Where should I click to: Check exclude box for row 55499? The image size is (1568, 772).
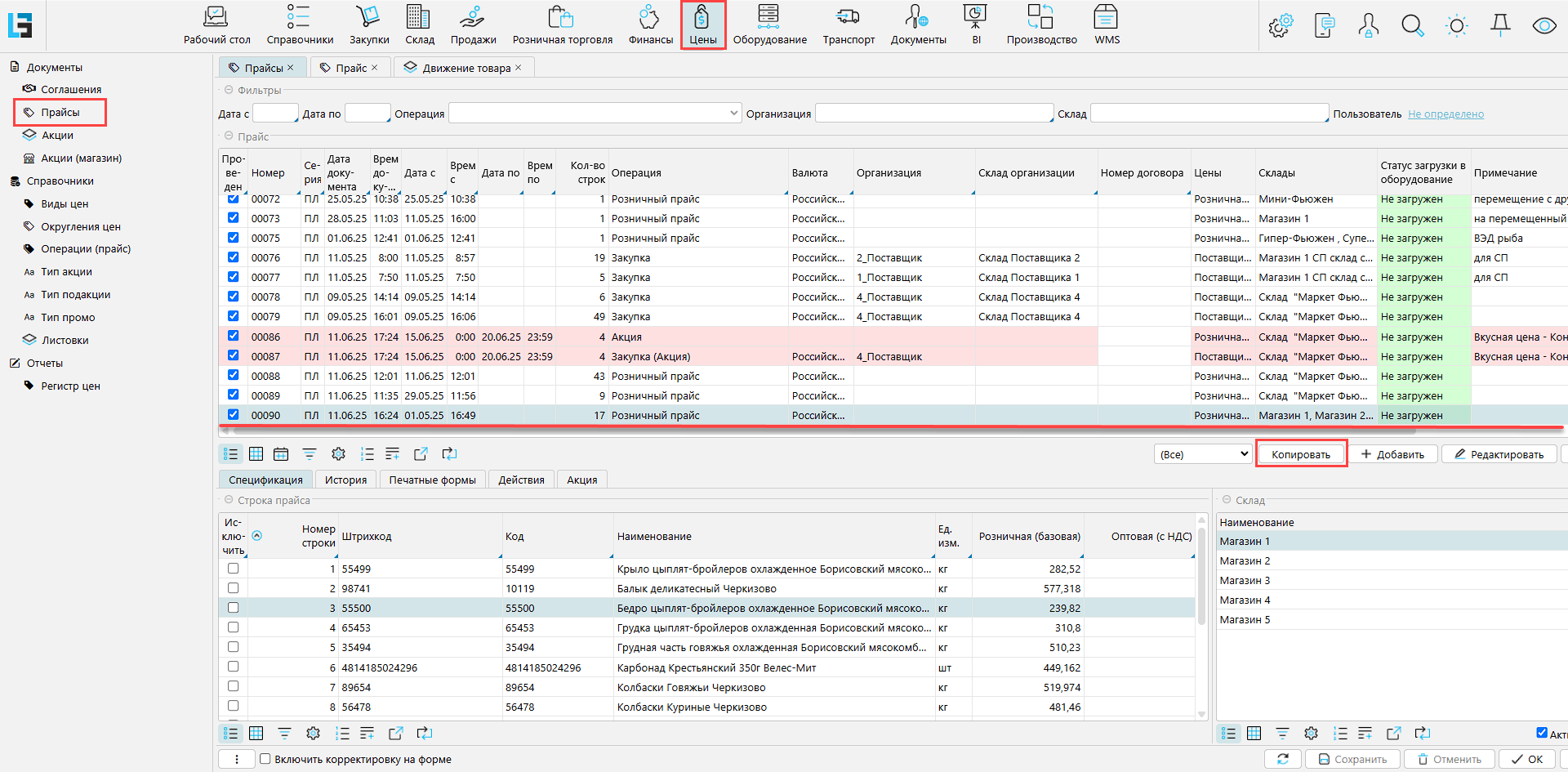click(234, 569)
